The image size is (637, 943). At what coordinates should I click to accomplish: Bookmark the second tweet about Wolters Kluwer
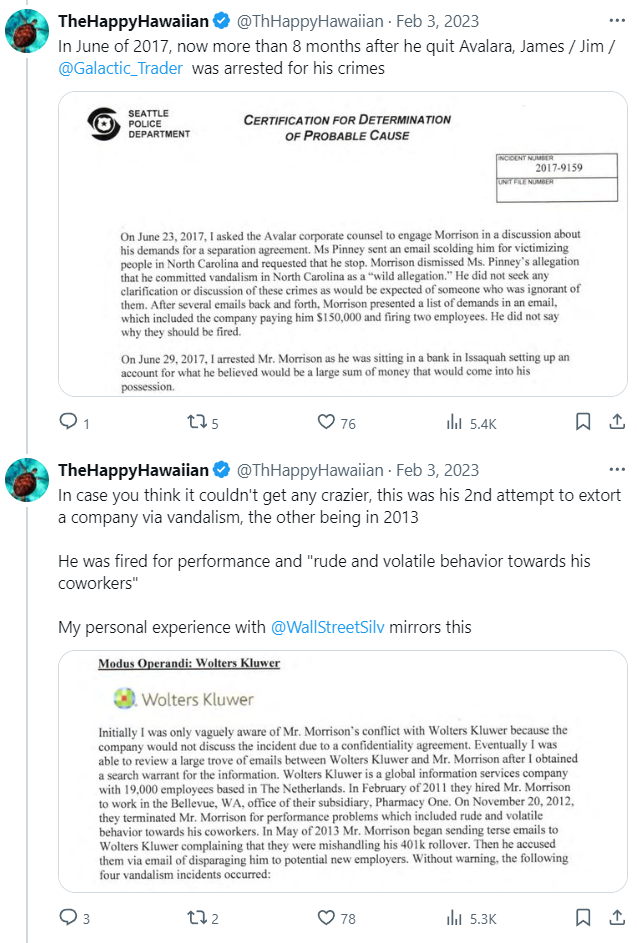coord(583,917)
